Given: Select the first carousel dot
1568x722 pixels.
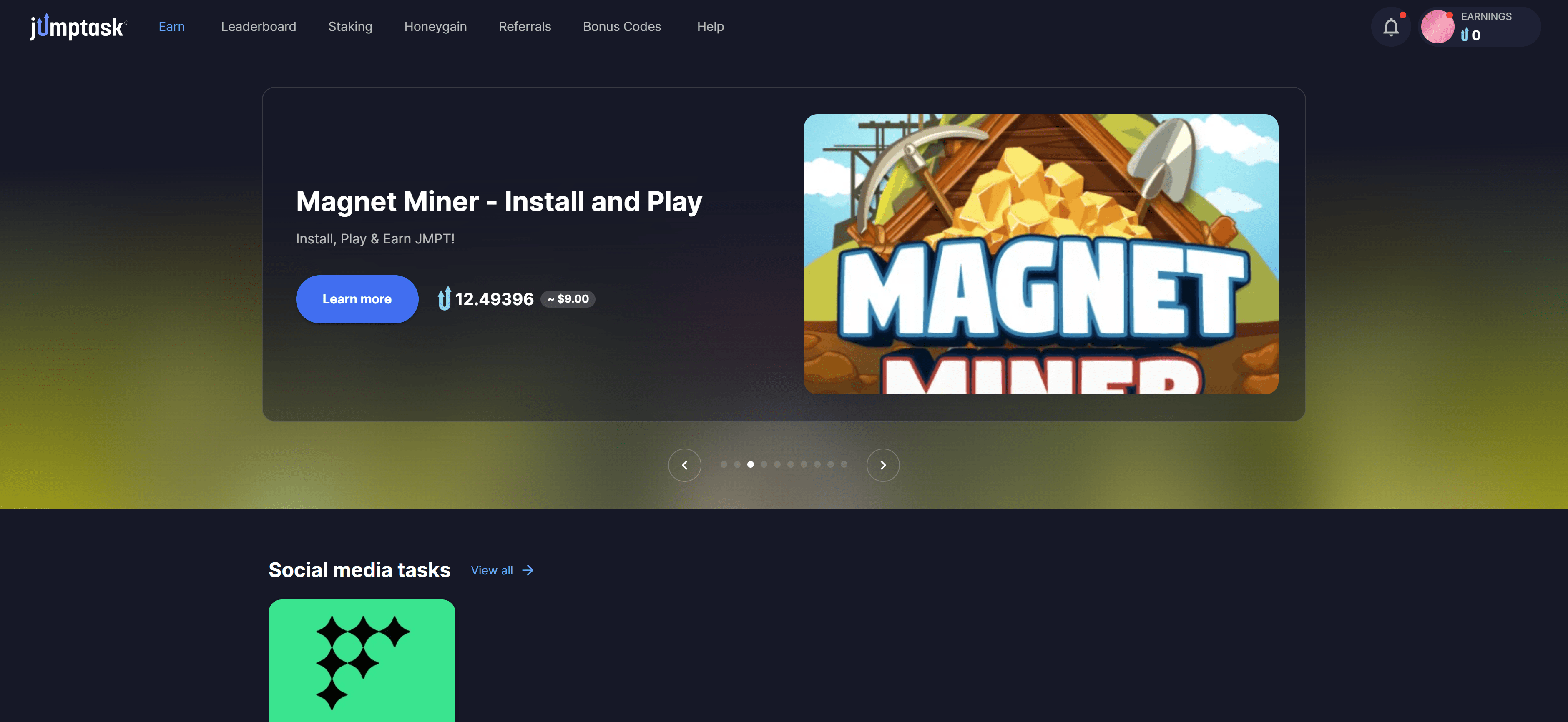Looking at the screenshot, I should pyautogui.click(x=724, y=464).
